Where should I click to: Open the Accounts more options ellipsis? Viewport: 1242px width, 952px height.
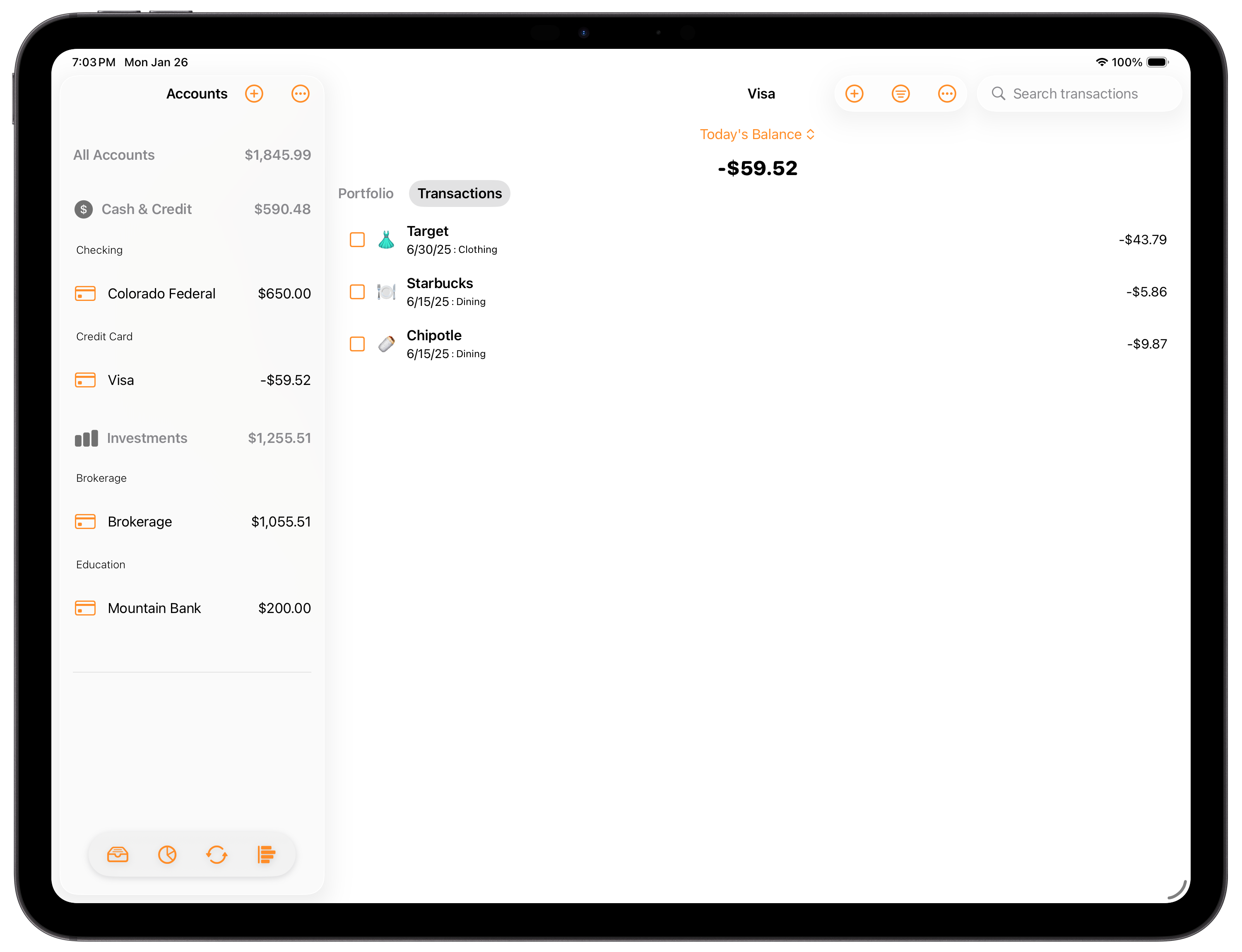click(x=301, y=94)
